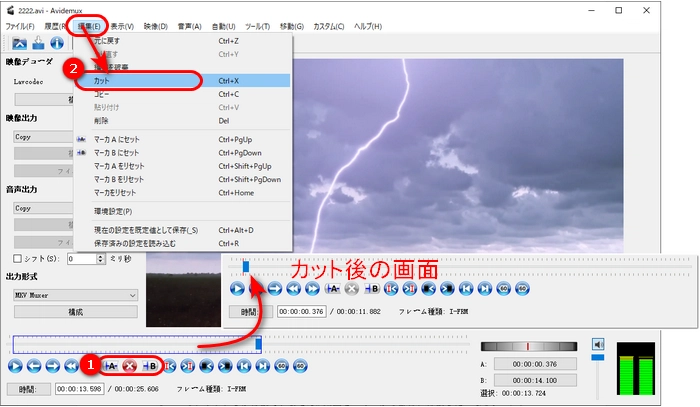Play video in the post-cut inset panel
Image resolution: width=700 pixels, height=407 pixels.
[x=237, y=289]
